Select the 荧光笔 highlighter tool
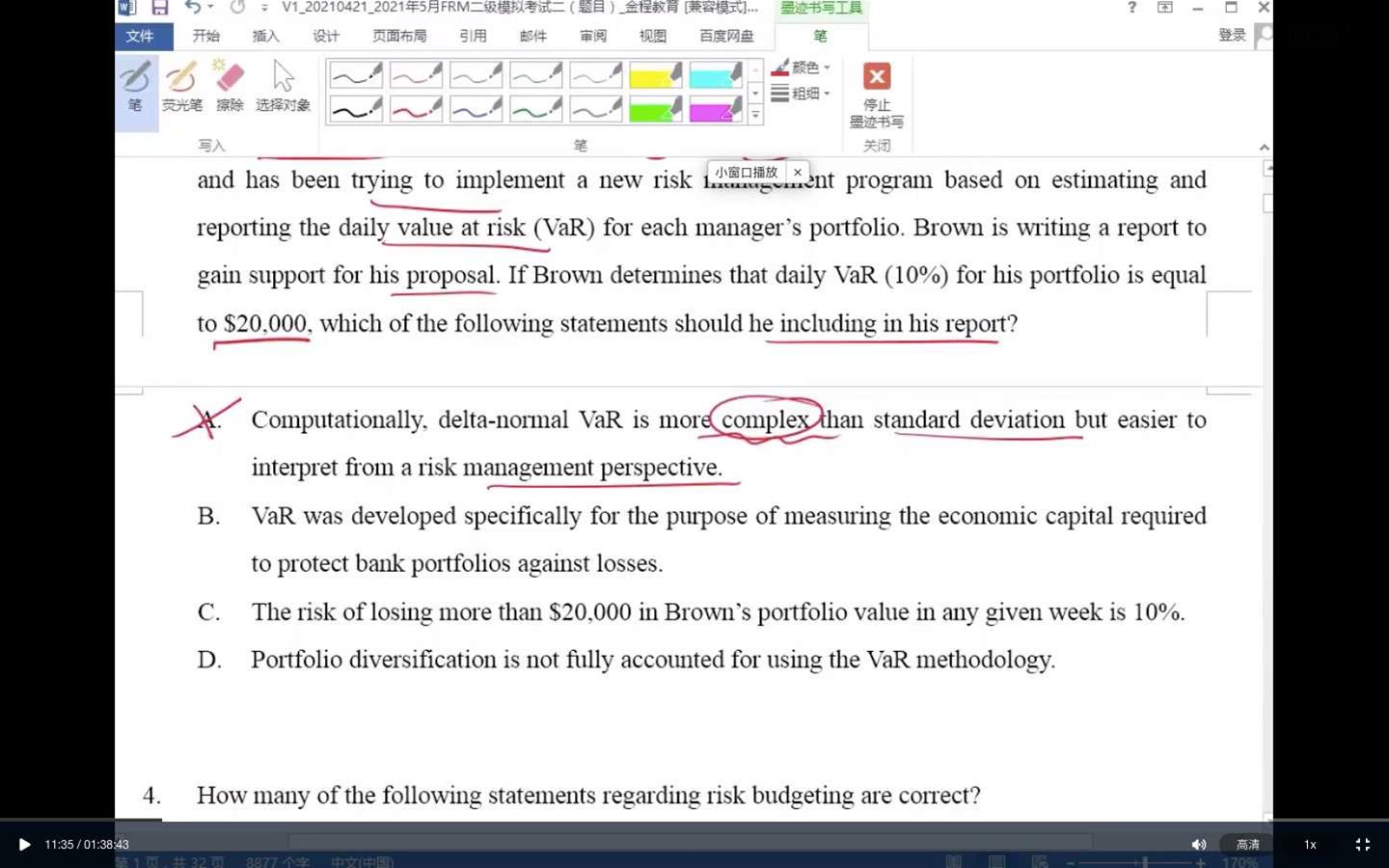The height and width of the screenshot is (868, 1389). pos(181,87)
